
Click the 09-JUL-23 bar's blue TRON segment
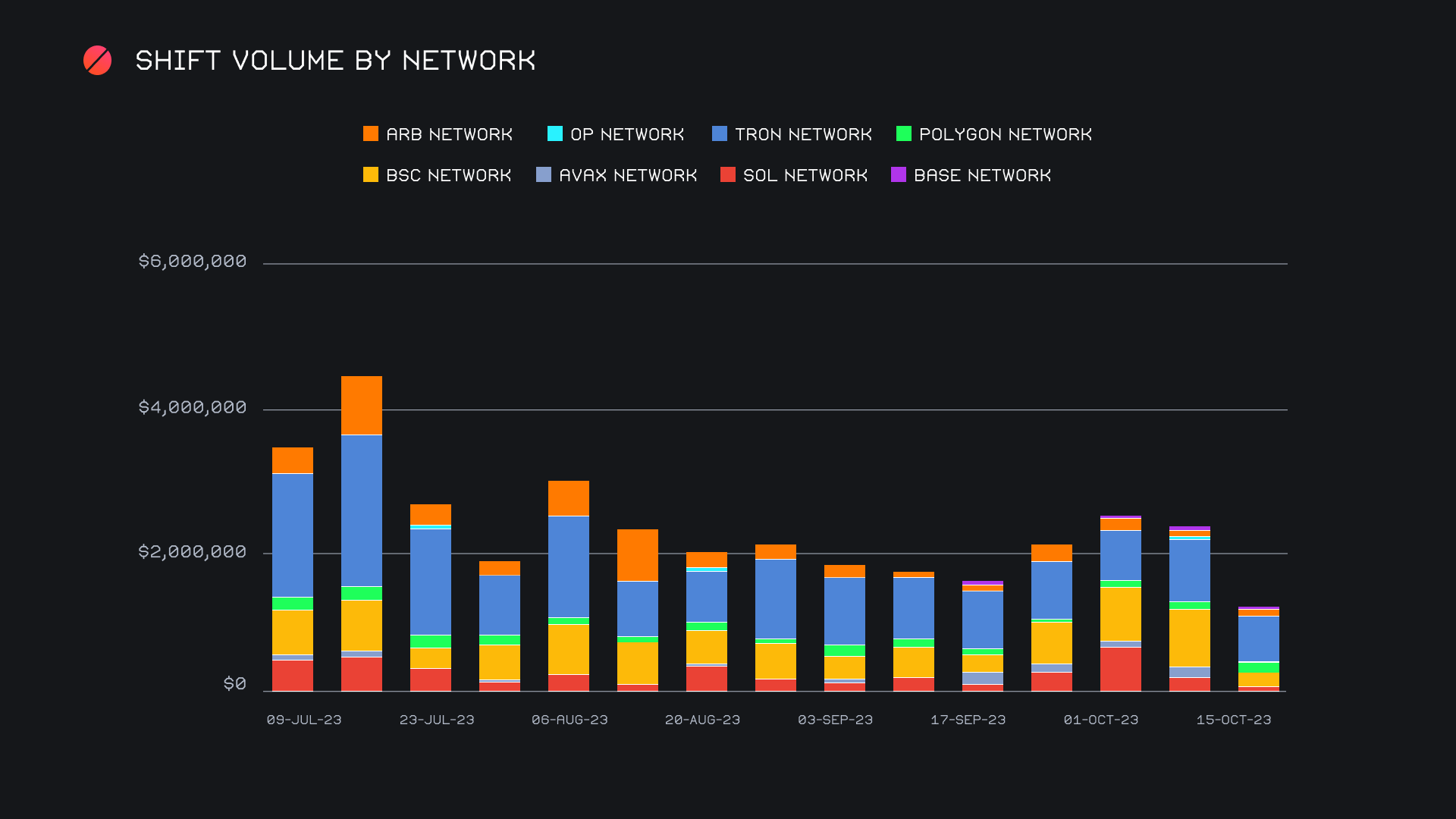click(x=293, y=535)
